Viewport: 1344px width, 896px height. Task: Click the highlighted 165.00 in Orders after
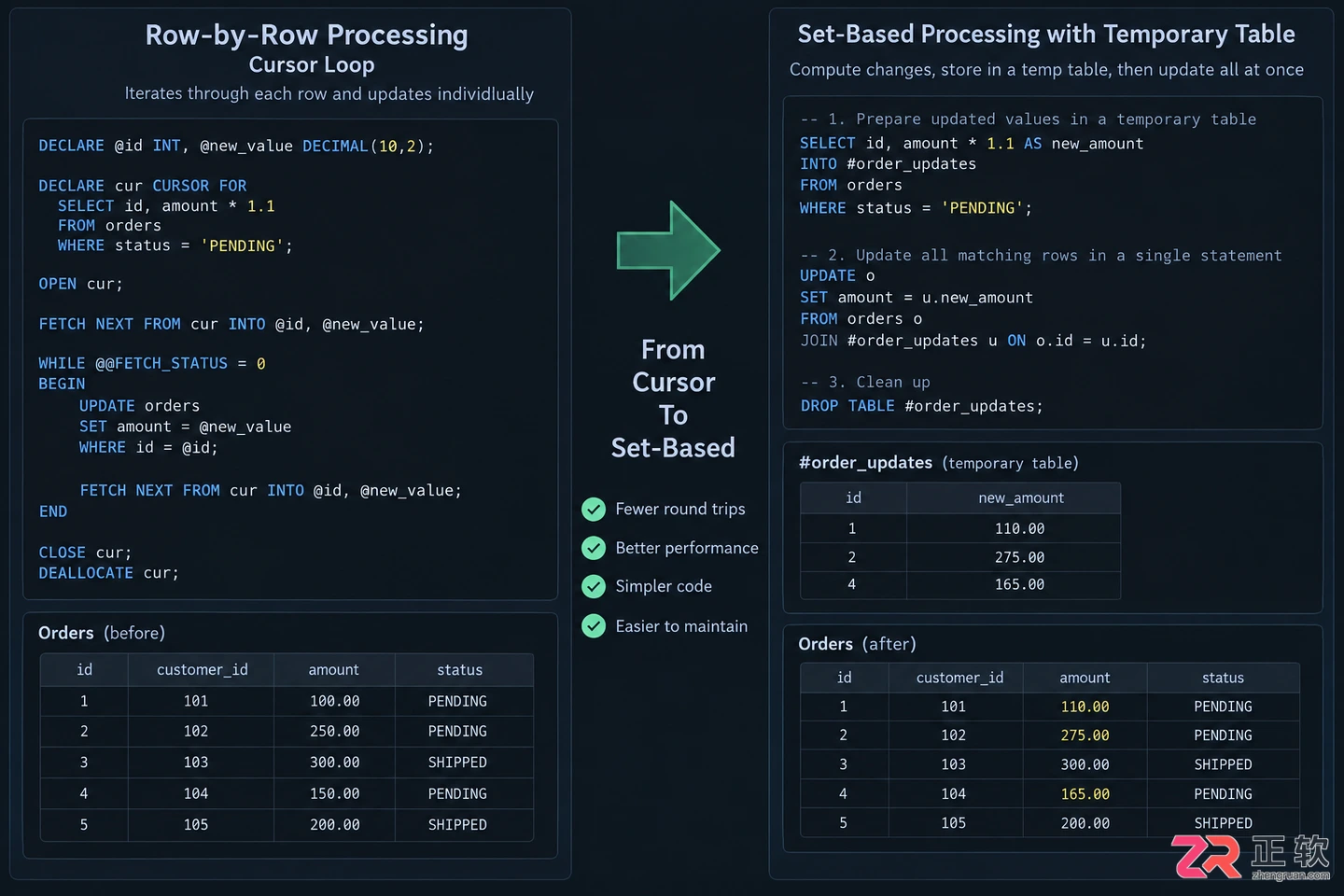[x=1085, y=794]
